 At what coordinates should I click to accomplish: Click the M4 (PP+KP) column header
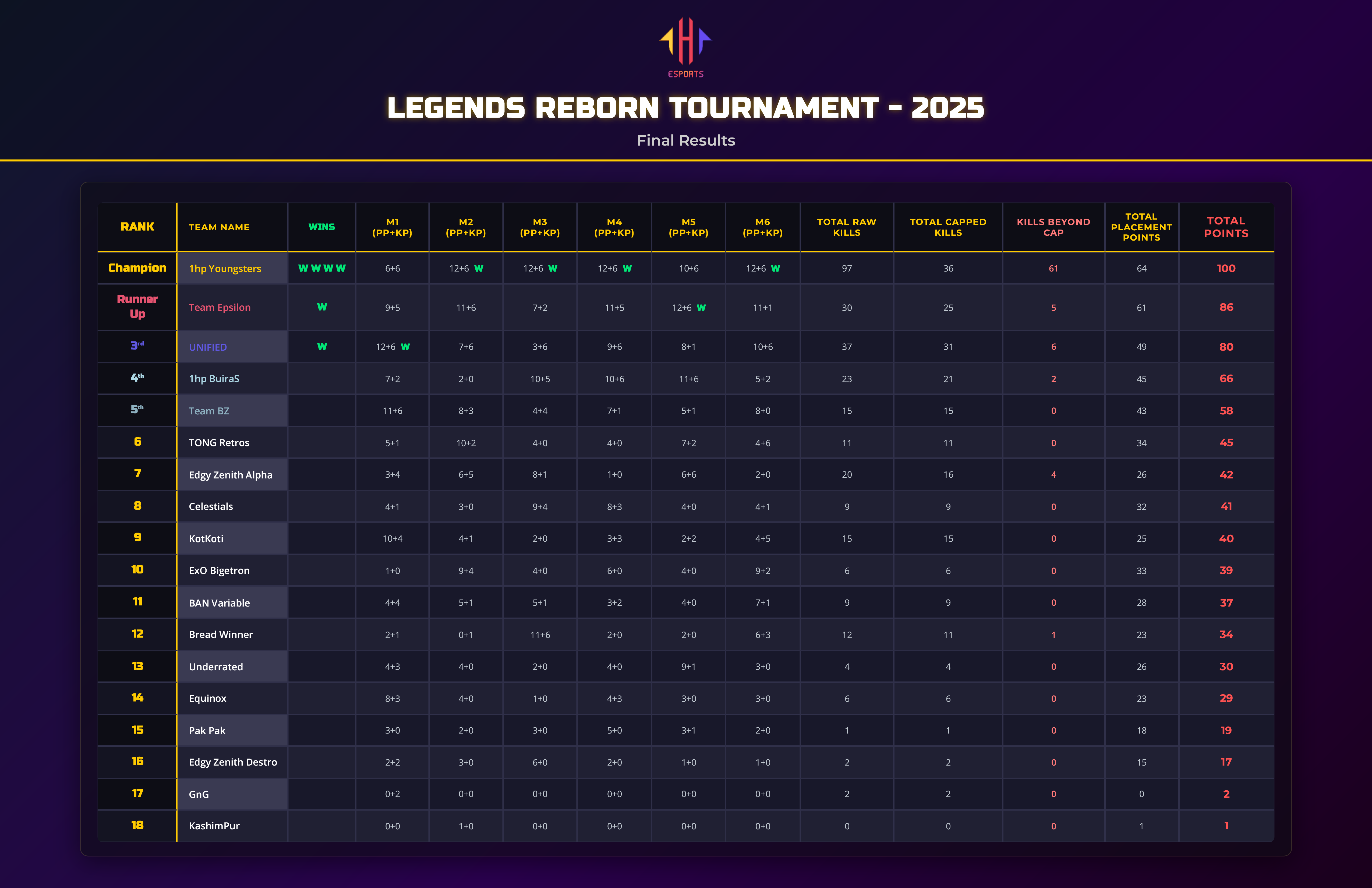[614, 227]
